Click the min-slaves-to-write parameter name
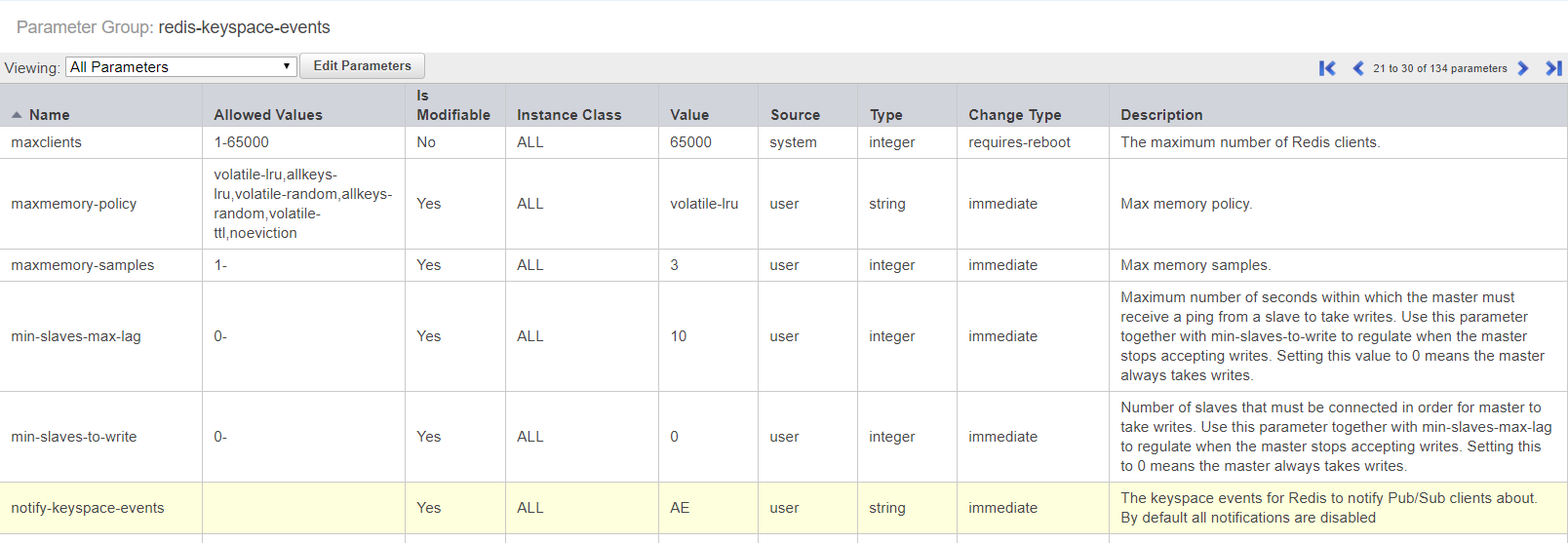This screenshot has width=1568, height=543. point(74,437)
